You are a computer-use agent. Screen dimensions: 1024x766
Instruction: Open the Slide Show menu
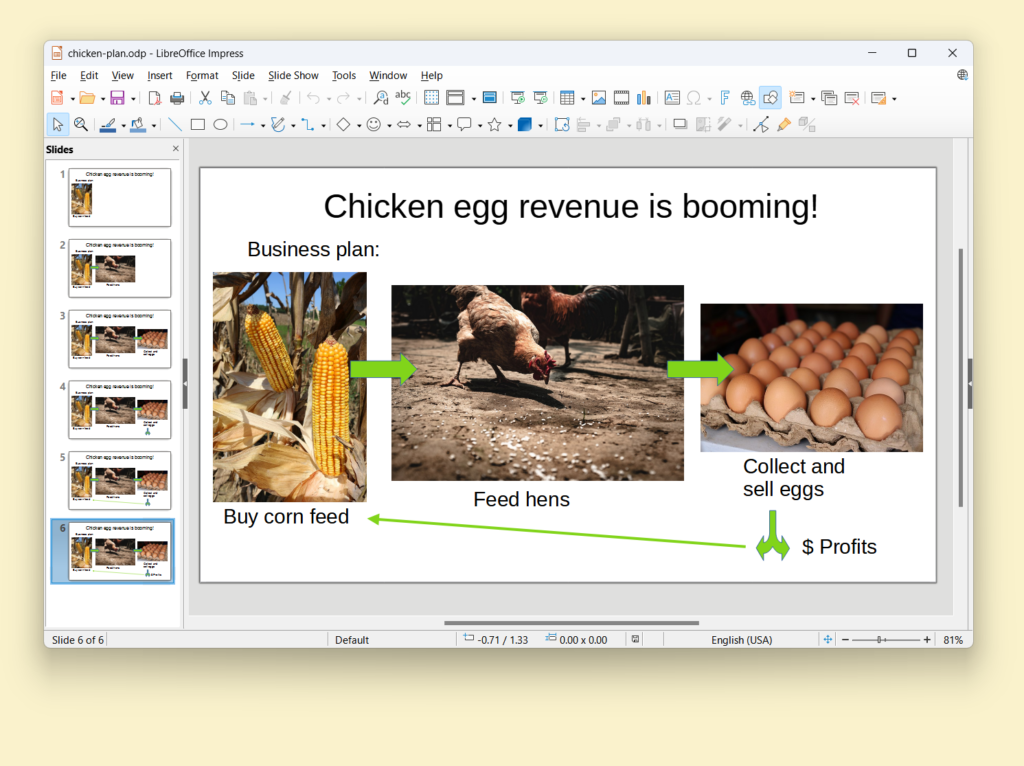pos(293,75)
